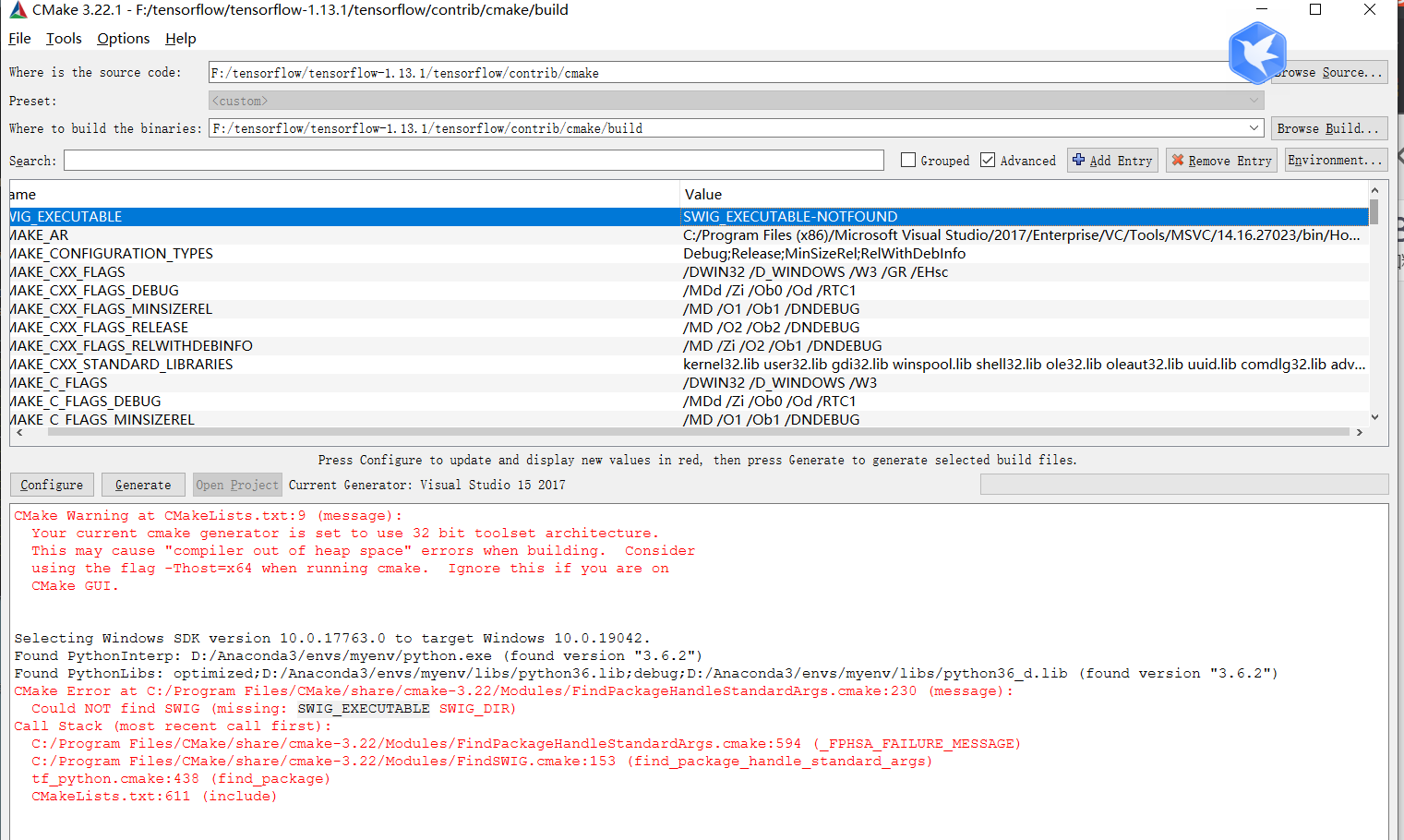Image resolution: width=1404 pixels, height=840 pixels.
Task: Click Browse Build button
Action: pyautogui.click(x=1329, y=128)
